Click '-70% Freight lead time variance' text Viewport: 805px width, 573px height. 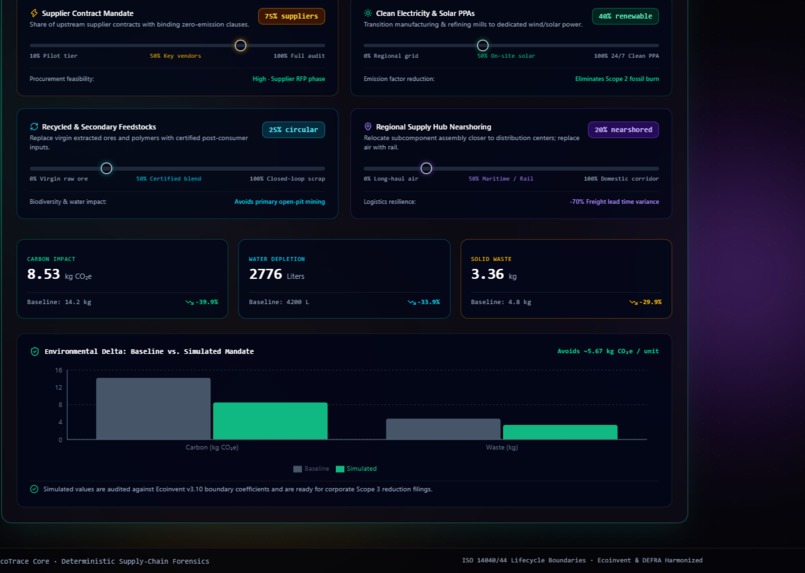click(x=615, y=202)
